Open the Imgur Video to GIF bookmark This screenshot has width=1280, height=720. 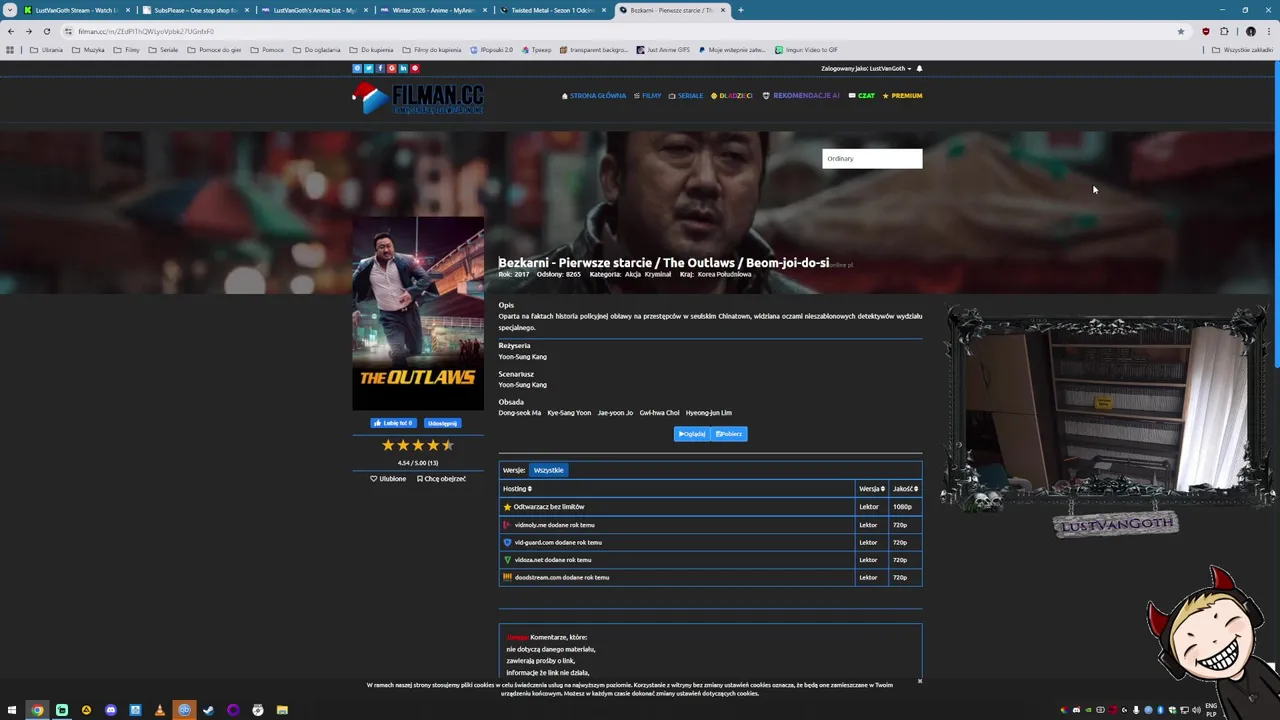tap(806, 49)
